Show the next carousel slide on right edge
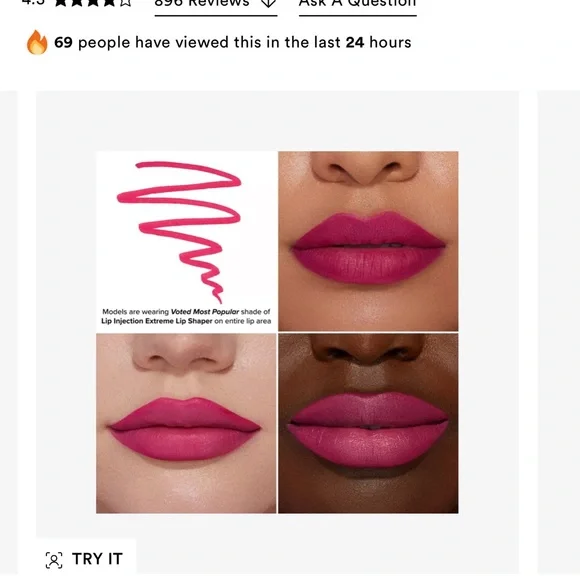580x580 pixels. [x=559, y=332]
